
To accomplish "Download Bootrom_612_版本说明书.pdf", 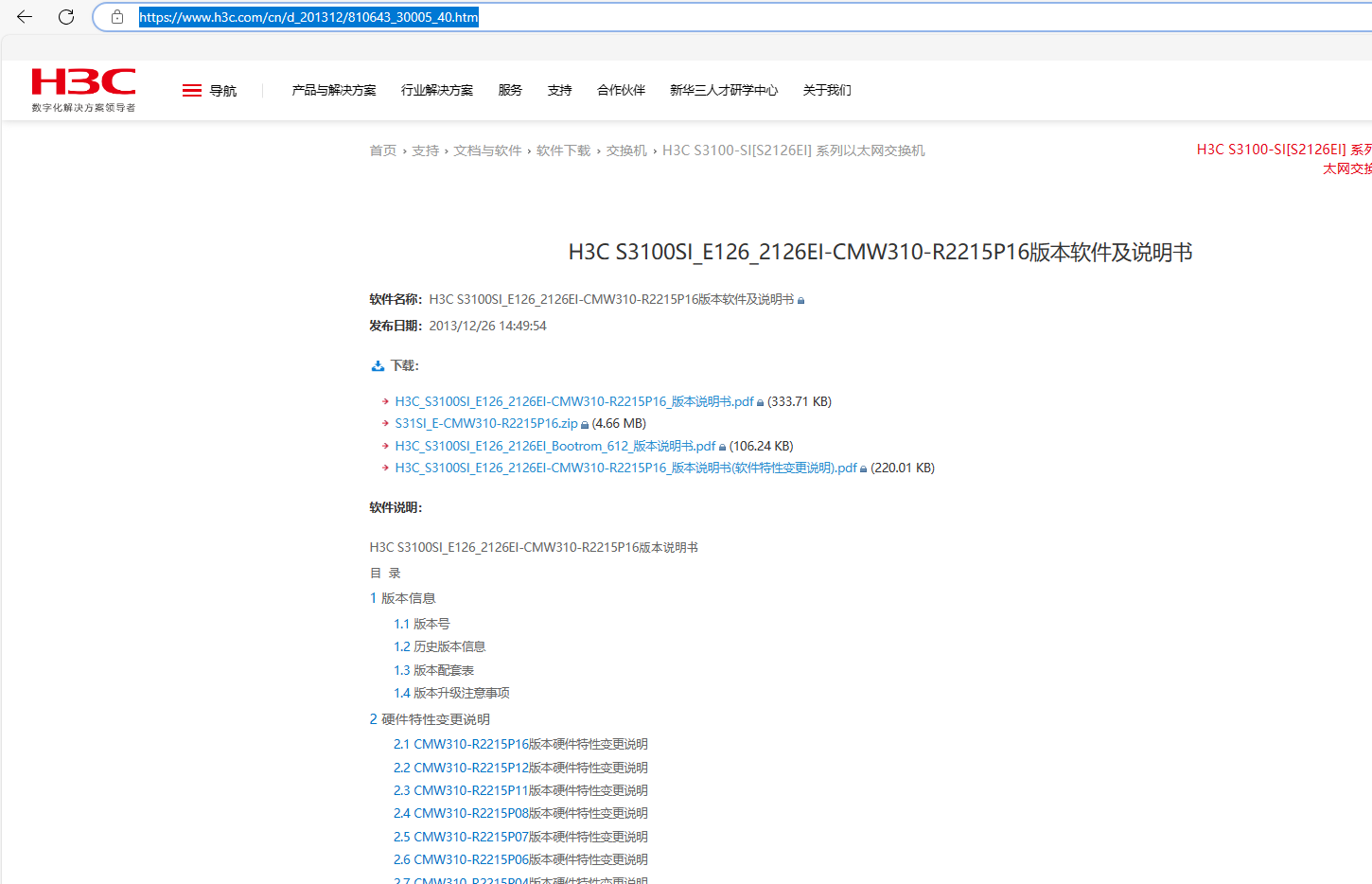I will (555, 447).
